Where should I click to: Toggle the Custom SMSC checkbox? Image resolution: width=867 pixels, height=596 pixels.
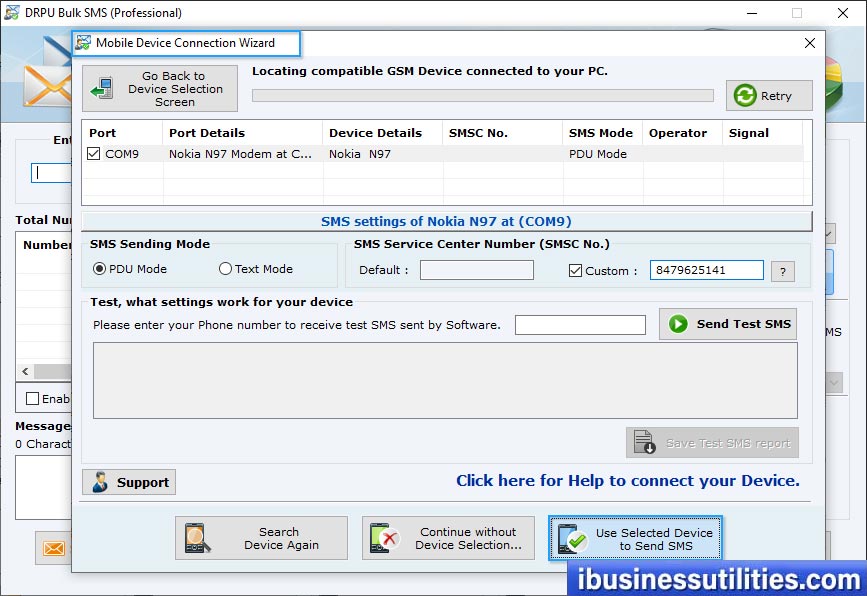575,270
